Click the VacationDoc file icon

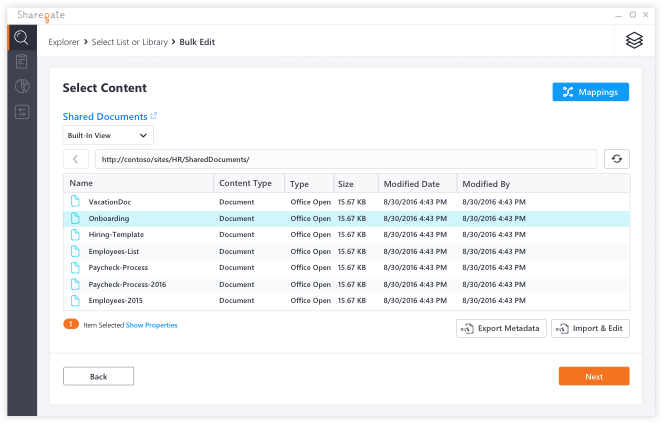tap(75, 201)
